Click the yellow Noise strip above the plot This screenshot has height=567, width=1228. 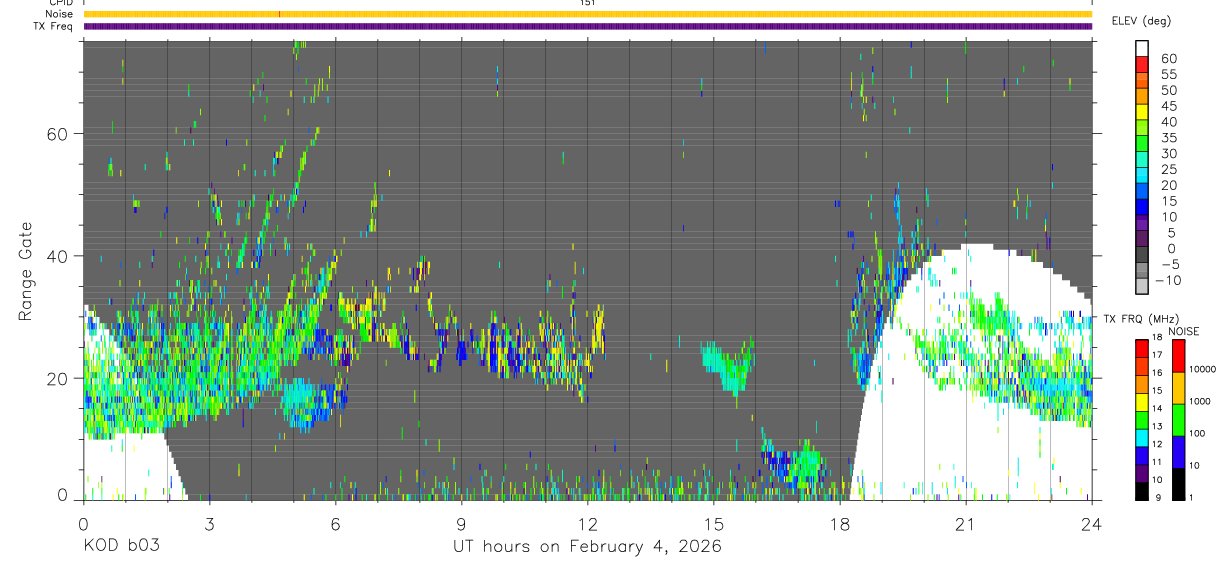(587, 14)
